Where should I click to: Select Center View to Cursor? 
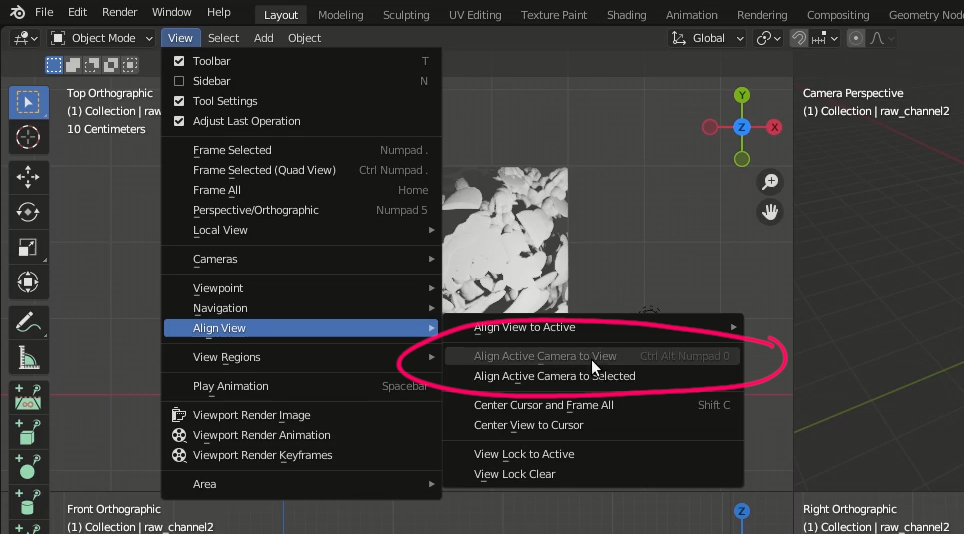click(529, 425)
